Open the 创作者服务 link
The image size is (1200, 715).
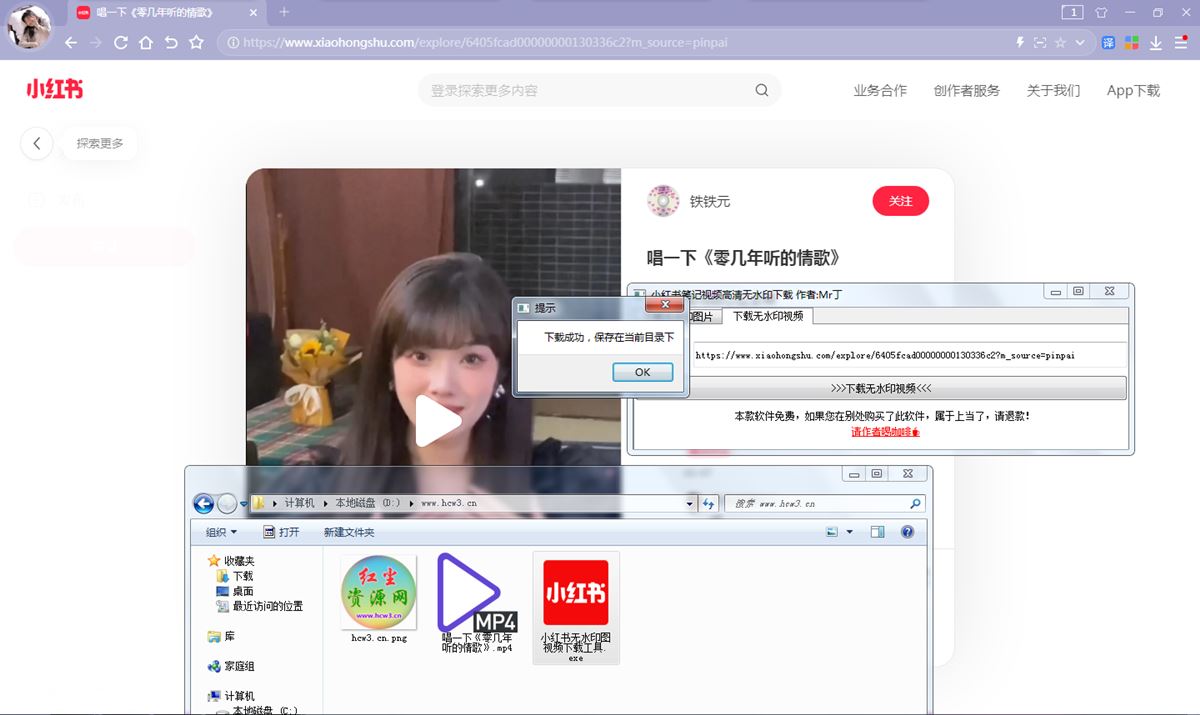(967, 90)
